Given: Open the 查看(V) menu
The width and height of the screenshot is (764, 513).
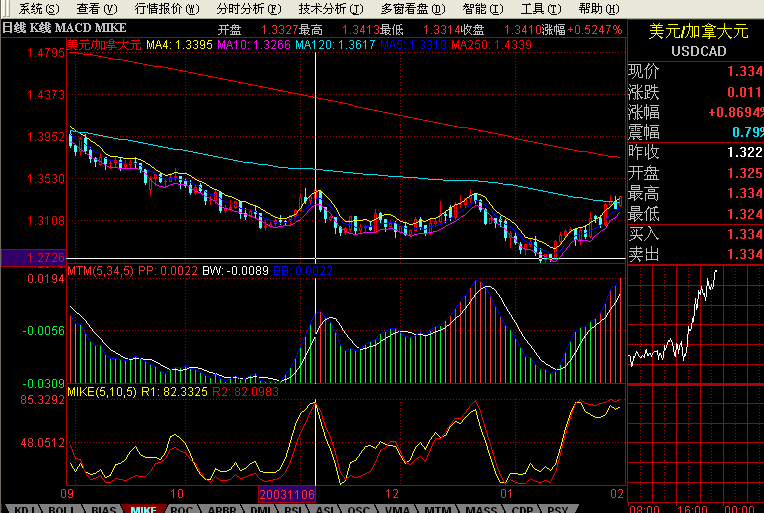Looking at the screenshot, I should 96,9.
